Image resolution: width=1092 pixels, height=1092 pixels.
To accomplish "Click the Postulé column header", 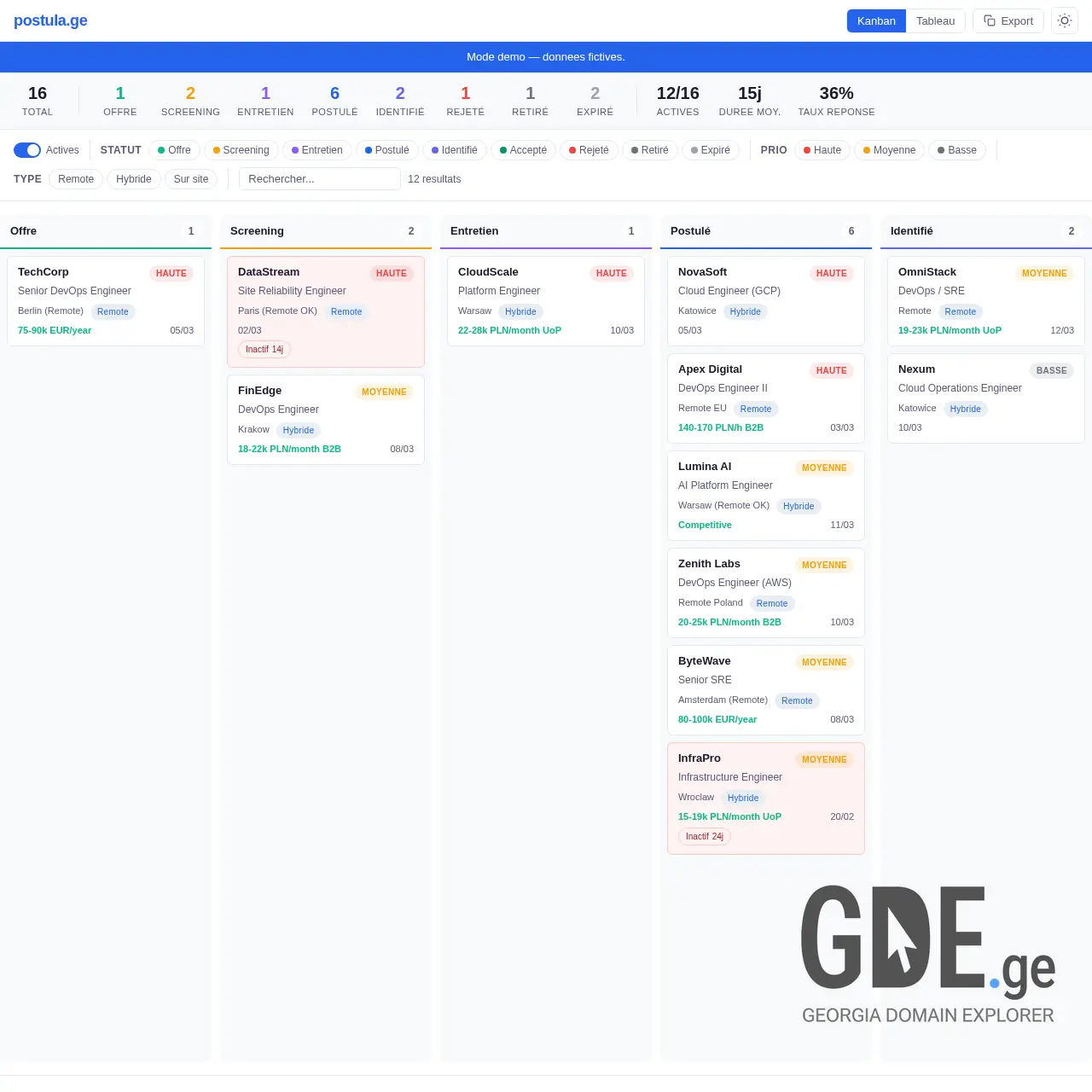I will tap(766, 231).
